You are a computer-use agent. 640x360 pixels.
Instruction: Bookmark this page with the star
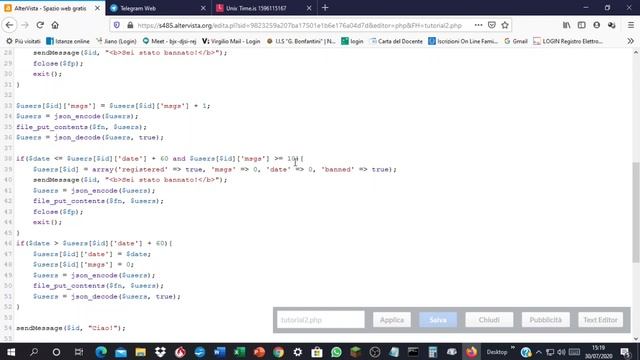pyautogui.click(x=505, y=25)
